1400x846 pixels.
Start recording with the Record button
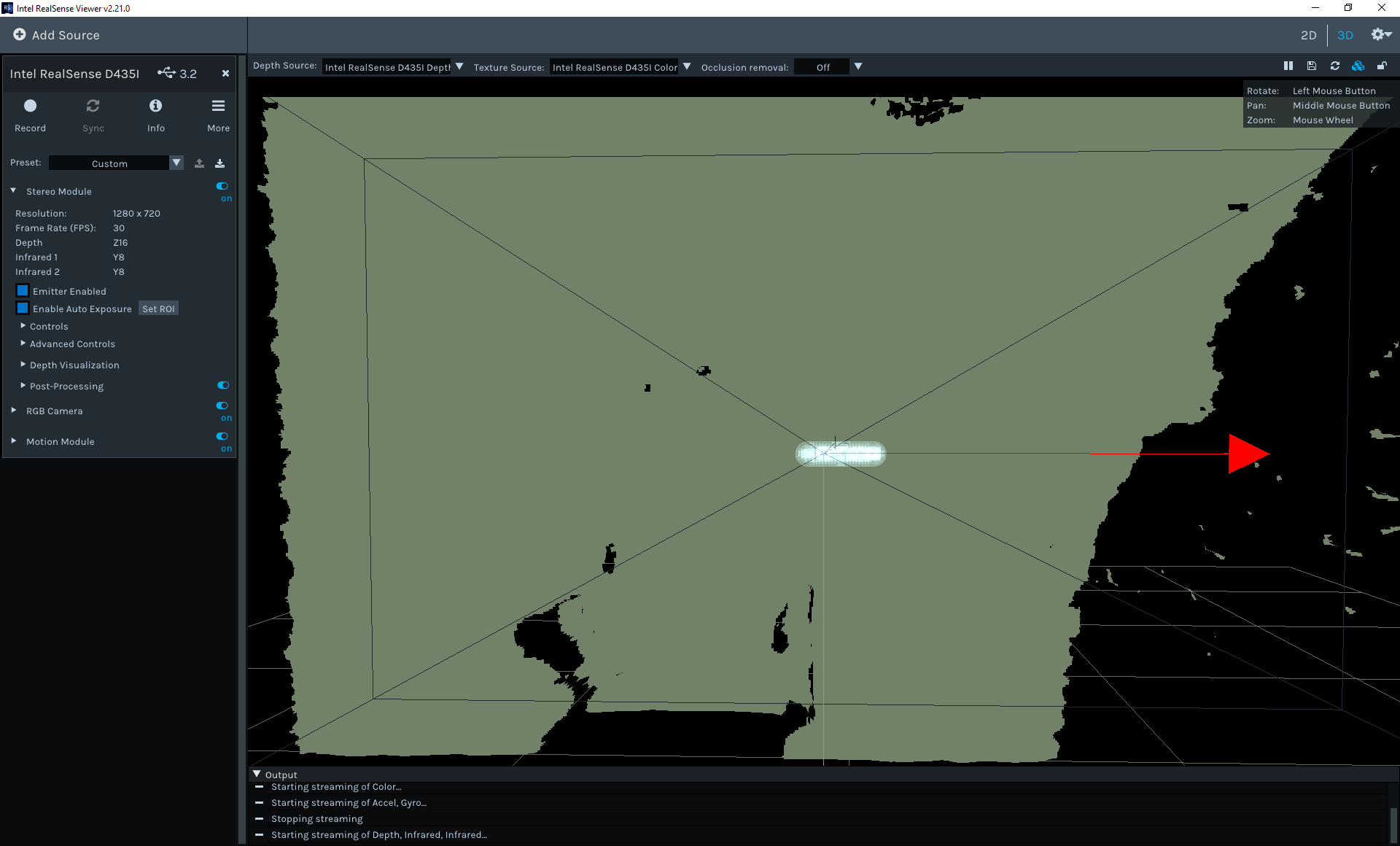pos(30,115)
